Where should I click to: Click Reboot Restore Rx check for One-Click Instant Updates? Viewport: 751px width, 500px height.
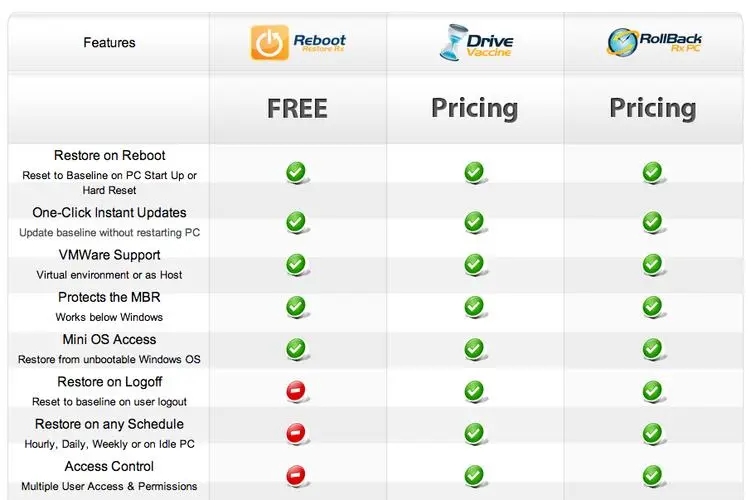coord(296,221)
